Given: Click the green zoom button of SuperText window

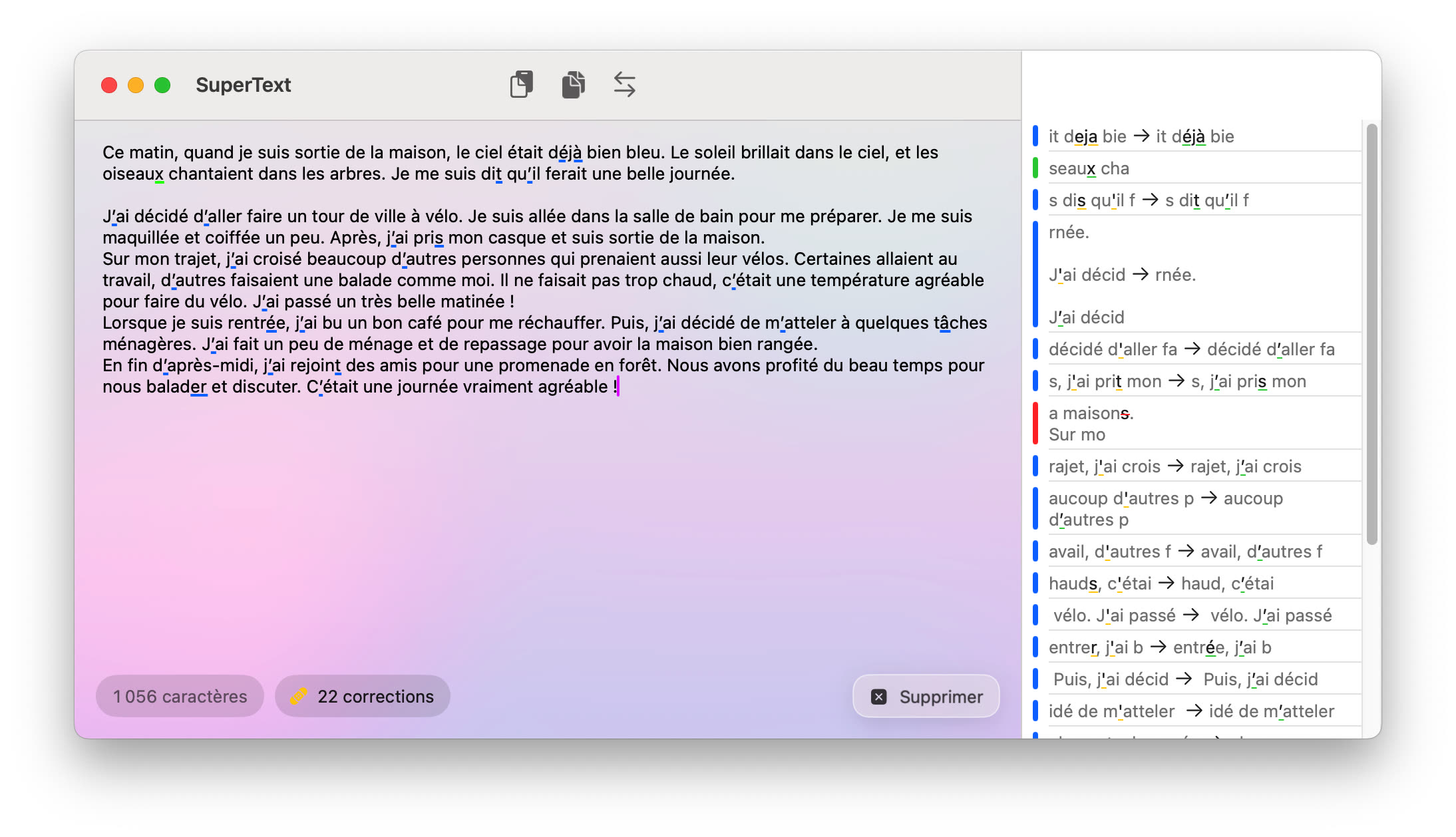Looking at the screenshot, I should point(162,84).
